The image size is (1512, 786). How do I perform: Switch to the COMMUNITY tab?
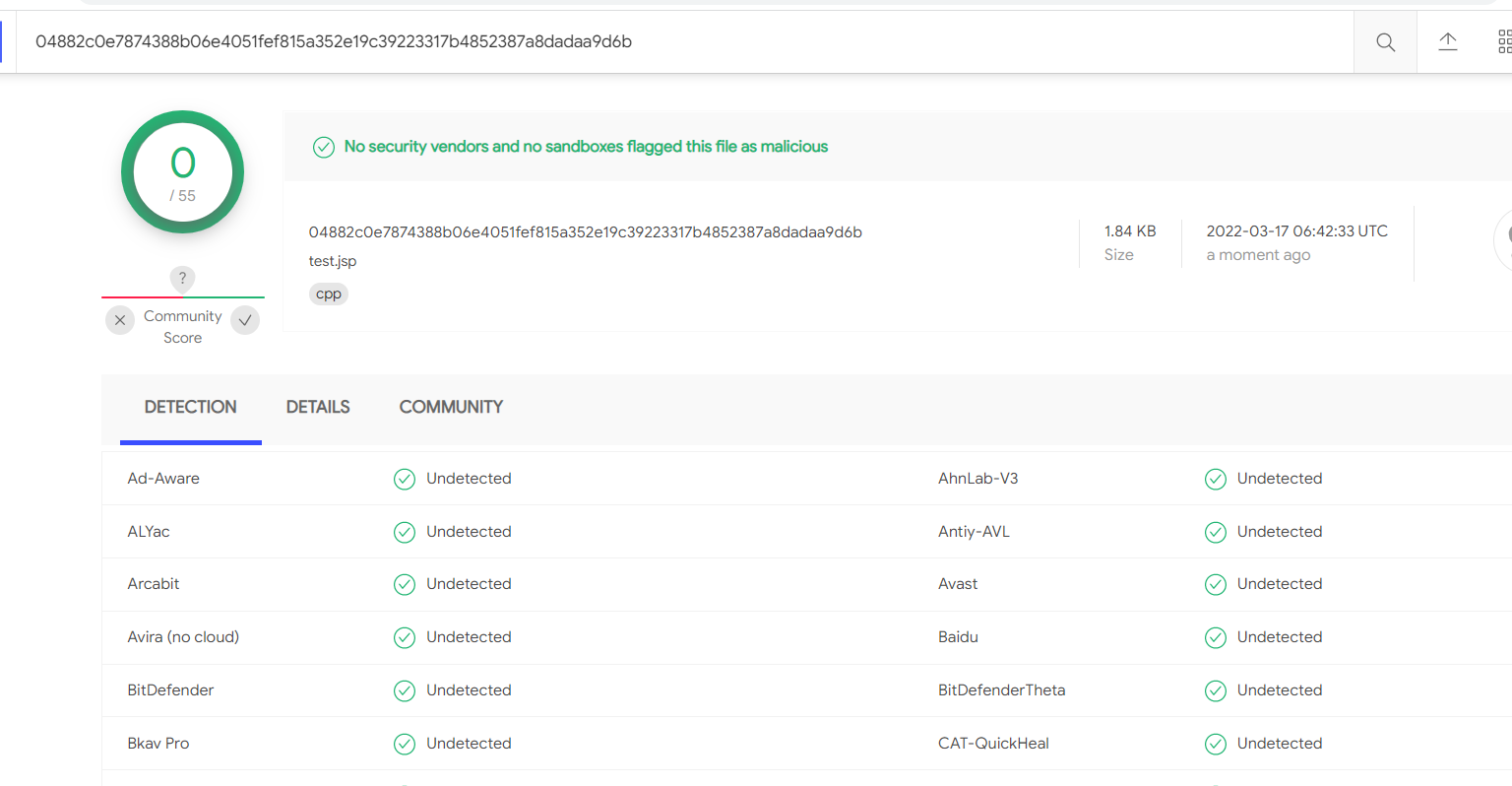(451, 407)
